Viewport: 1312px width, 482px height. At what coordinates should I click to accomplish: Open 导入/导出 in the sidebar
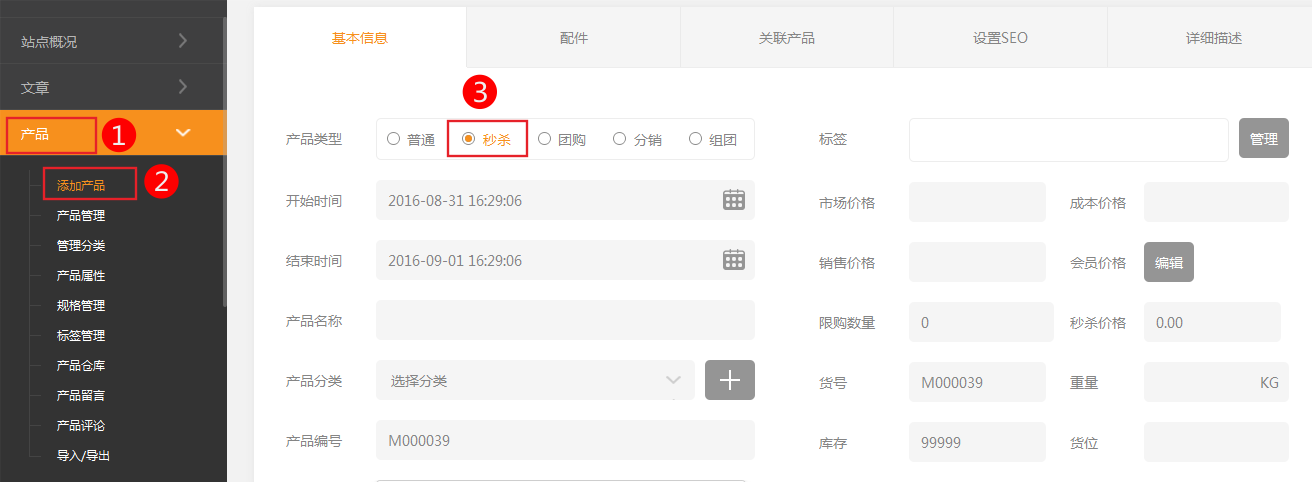point(83,456)
